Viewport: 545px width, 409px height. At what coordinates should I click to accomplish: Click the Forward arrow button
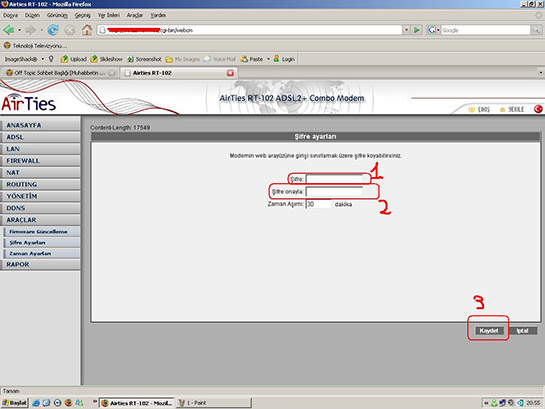click(x=31, y=30)
